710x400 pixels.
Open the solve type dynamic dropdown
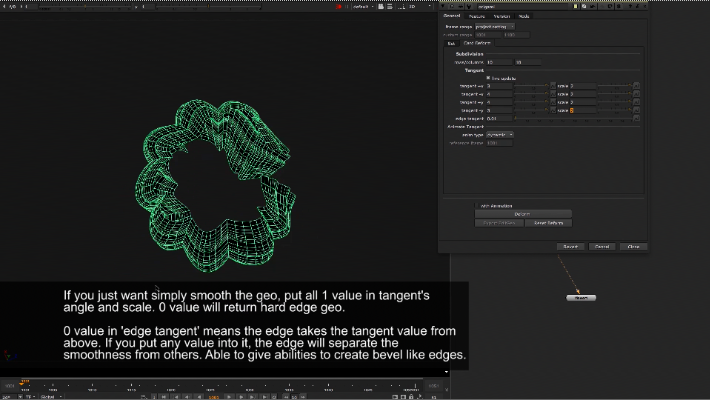click(x=500, y=134)
